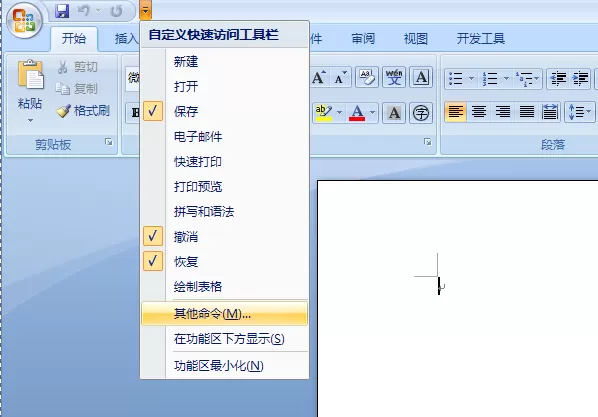Open the Bullets dropdown arrow

click(x=471, y=79)
